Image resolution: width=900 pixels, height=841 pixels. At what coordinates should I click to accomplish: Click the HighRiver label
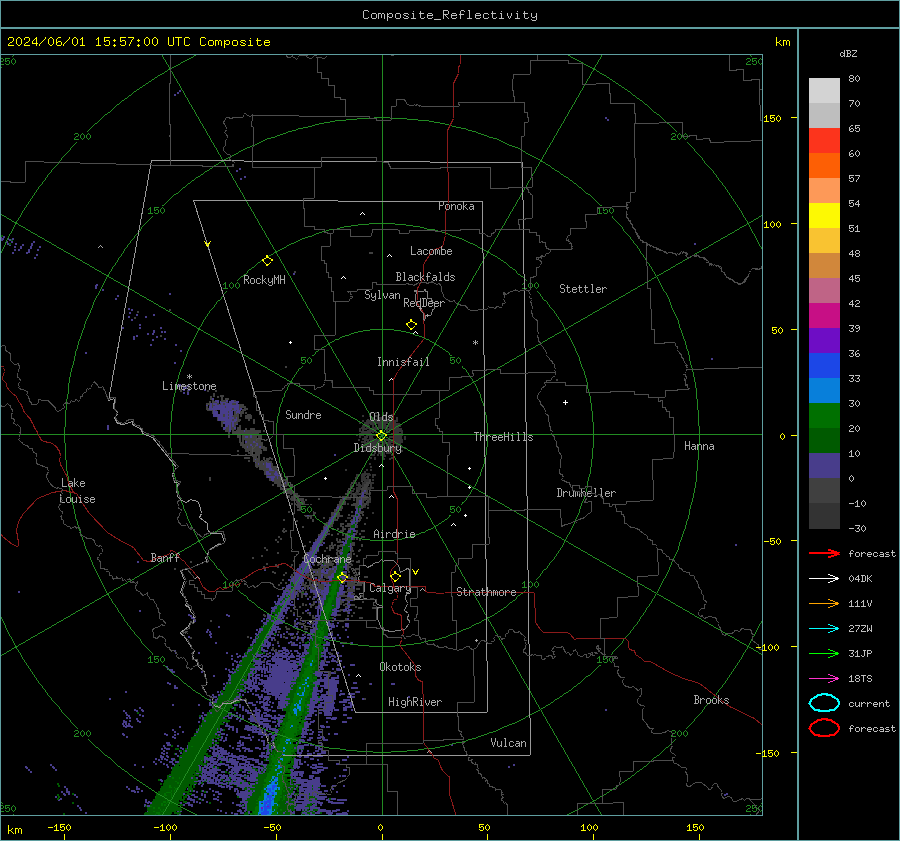click(x=415, y=702)
